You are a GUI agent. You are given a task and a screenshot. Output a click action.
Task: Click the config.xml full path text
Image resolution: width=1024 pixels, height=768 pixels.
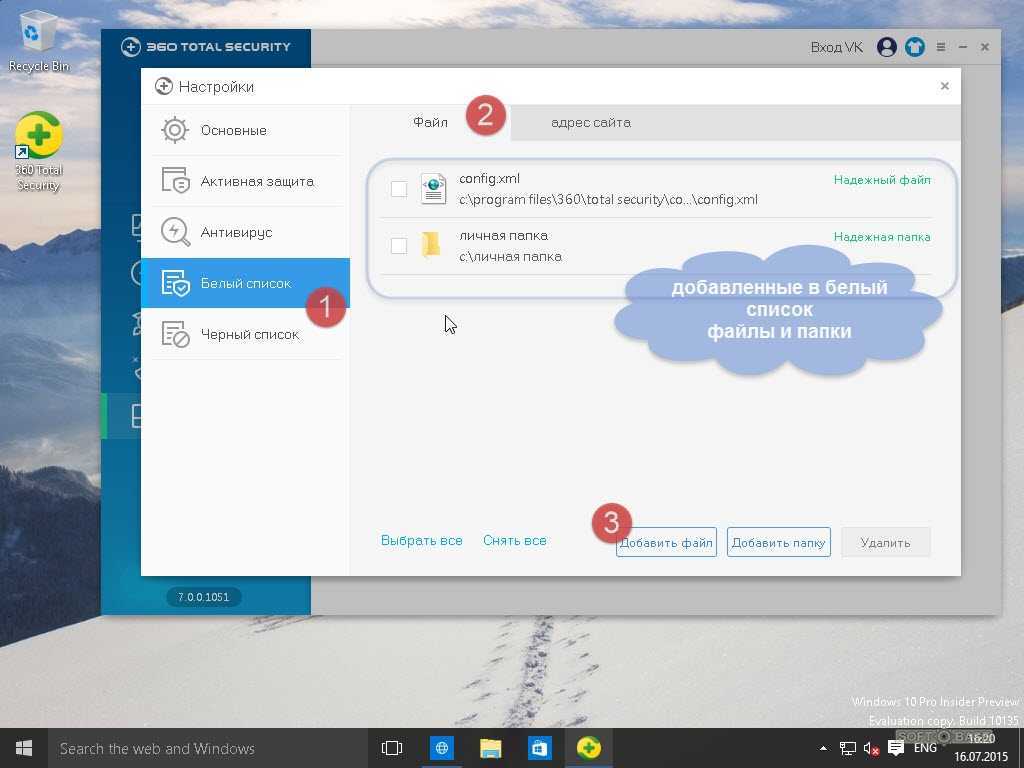[x=608, y=200]
